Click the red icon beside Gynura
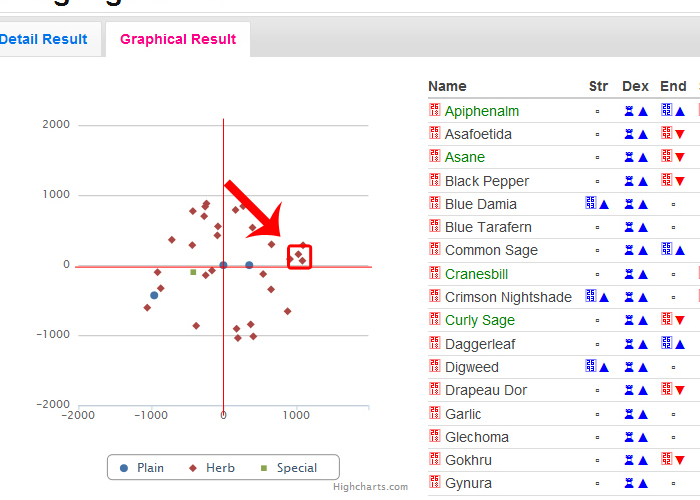This screenshot has width=700, height=500. [435, 483]
